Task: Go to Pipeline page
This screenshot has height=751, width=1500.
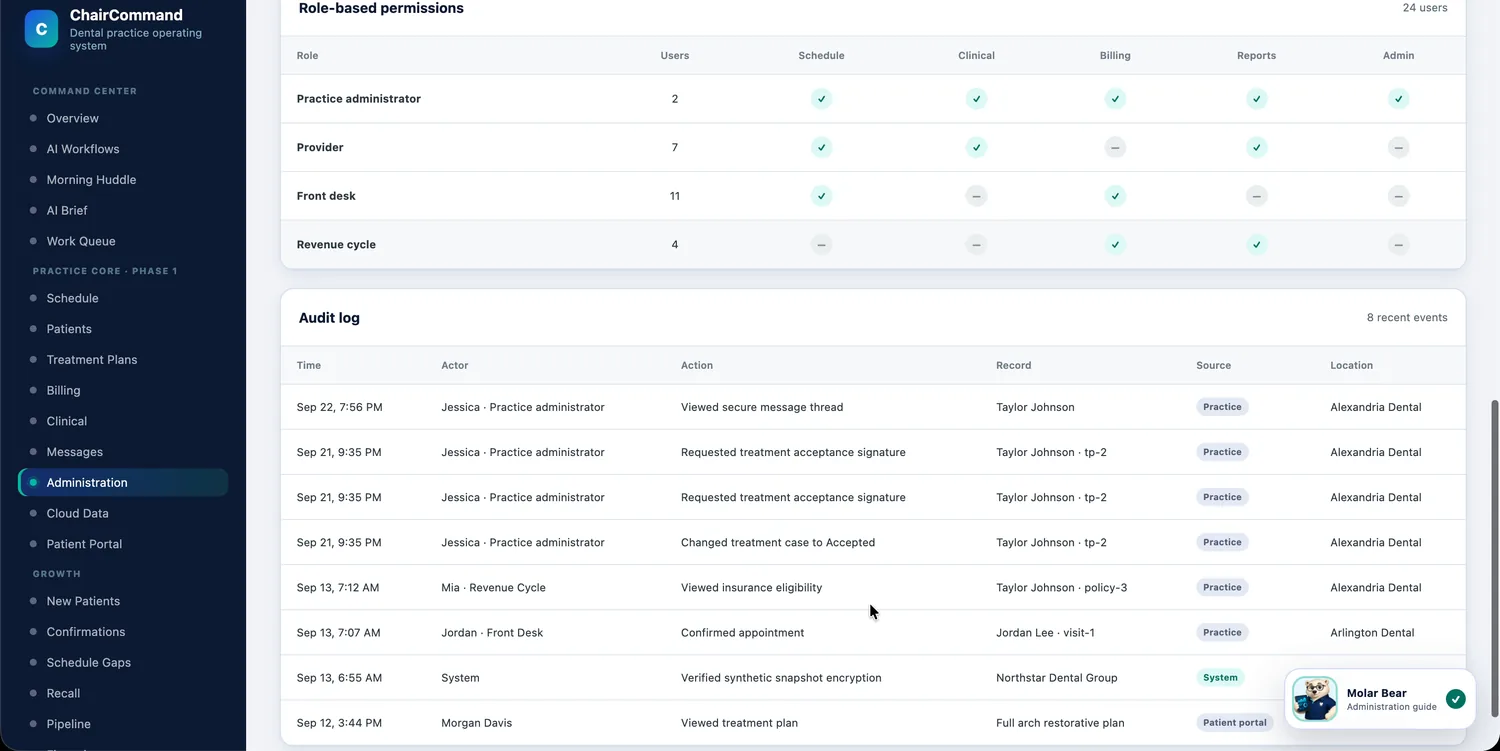Action: [123, 724]
